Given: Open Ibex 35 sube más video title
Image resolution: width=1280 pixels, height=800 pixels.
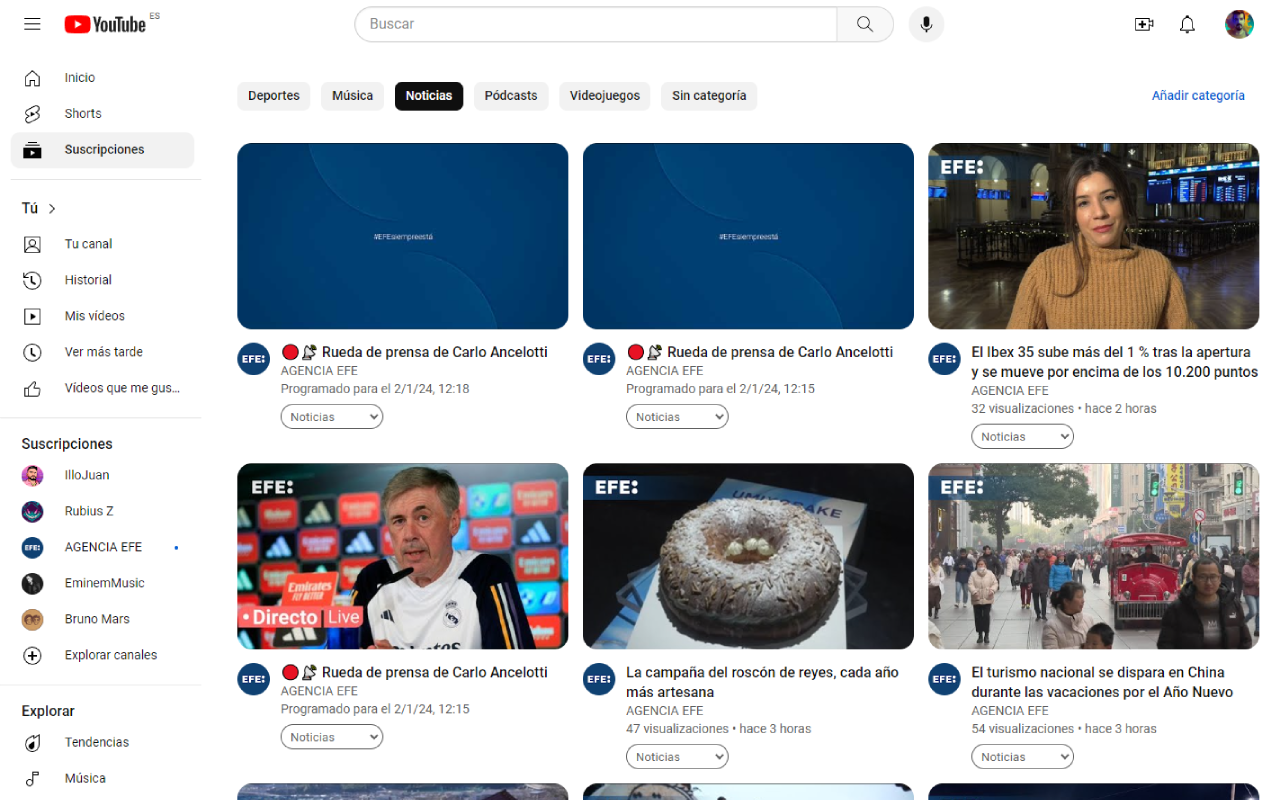Looking at the screenshot, I should tap(1114, 362).
